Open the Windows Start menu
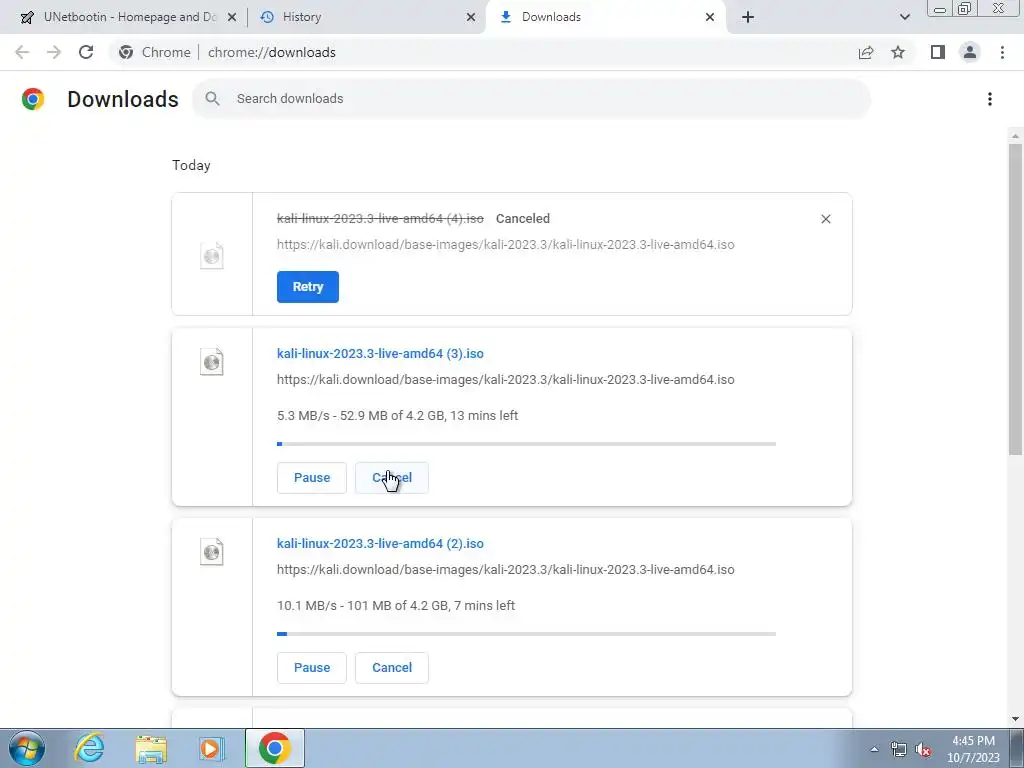The width and height of the screenshot is (1024, 768). tap(27, 748)
